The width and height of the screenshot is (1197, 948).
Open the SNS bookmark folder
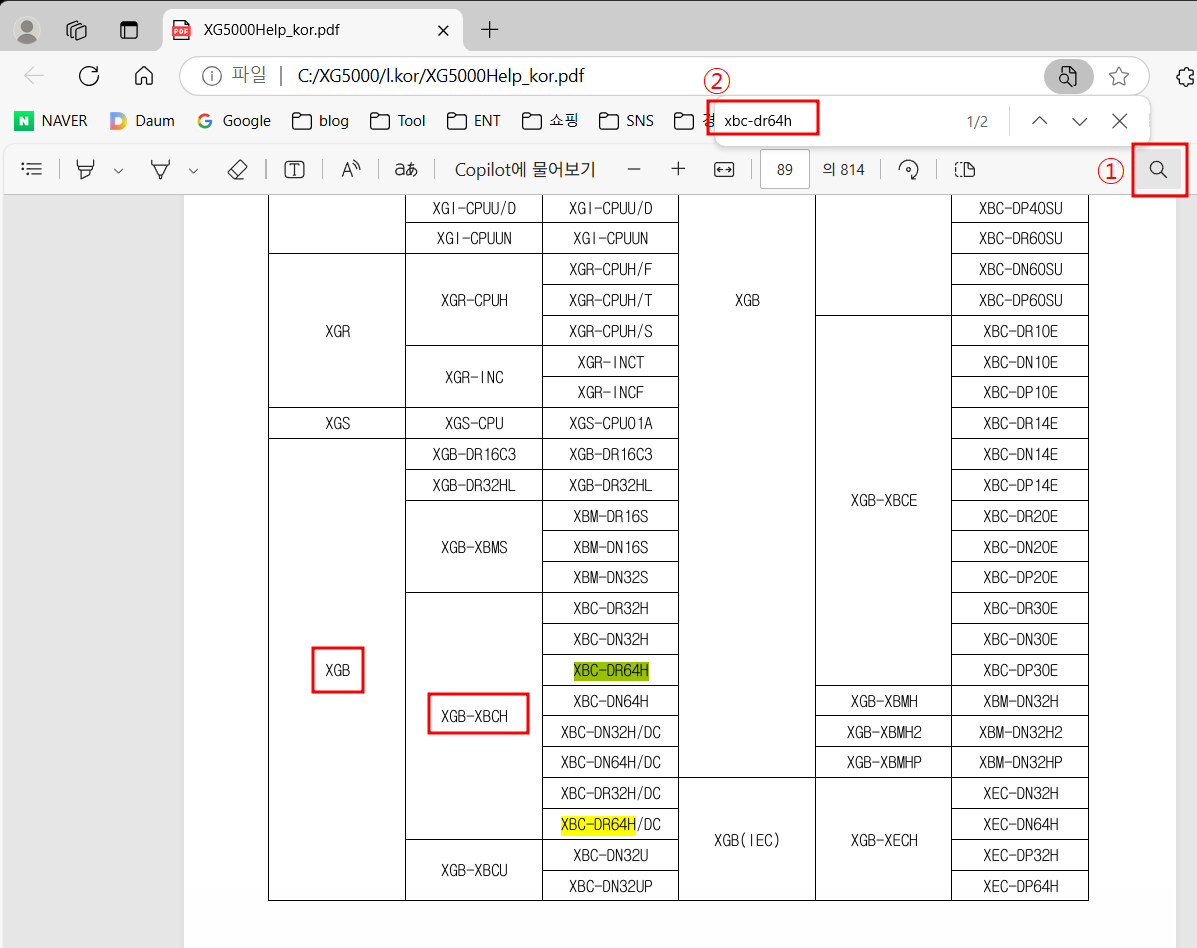[x=627, y=121]
